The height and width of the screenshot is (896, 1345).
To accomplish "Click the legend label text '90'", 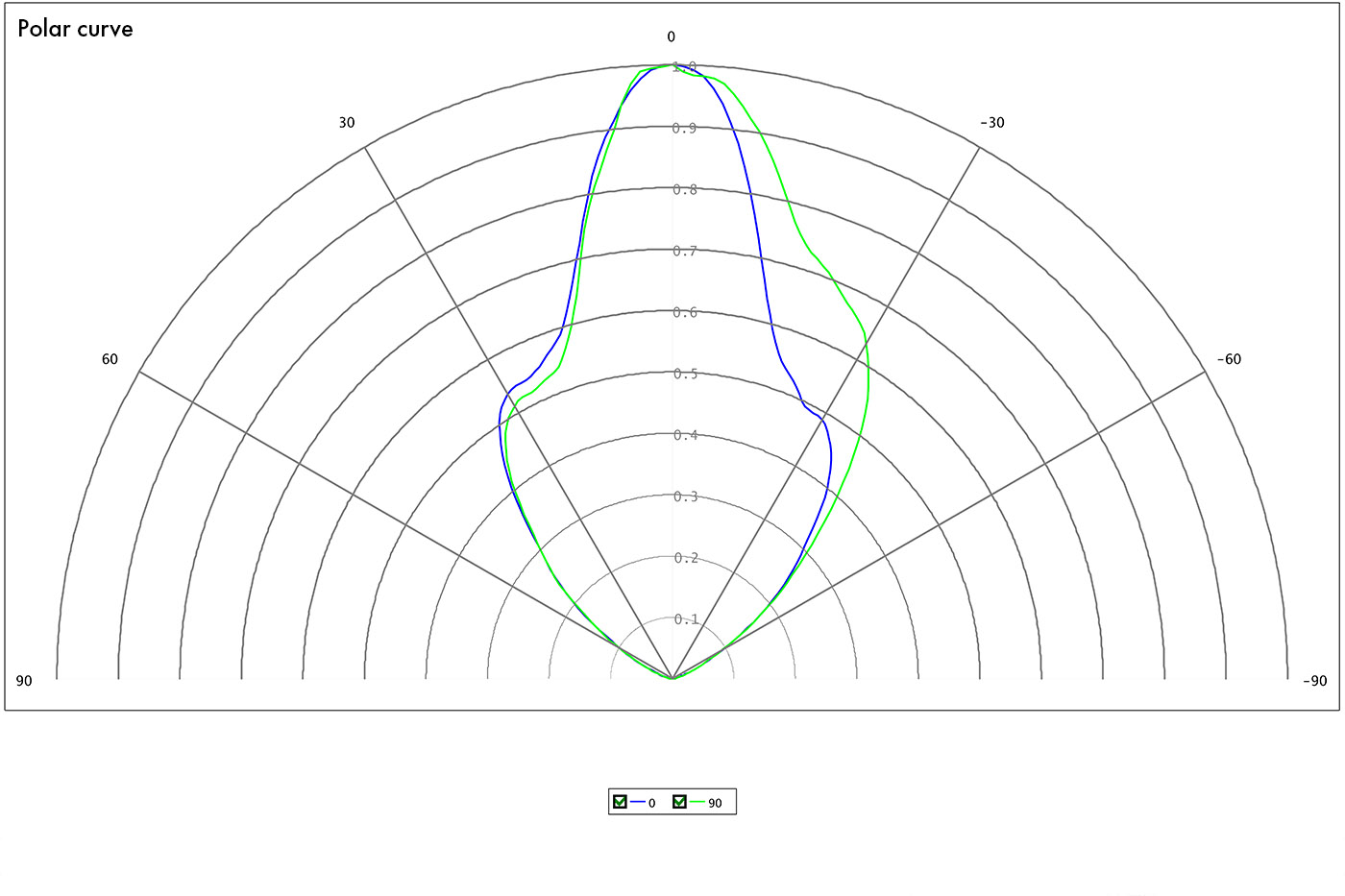I will (x=715, y=803).
